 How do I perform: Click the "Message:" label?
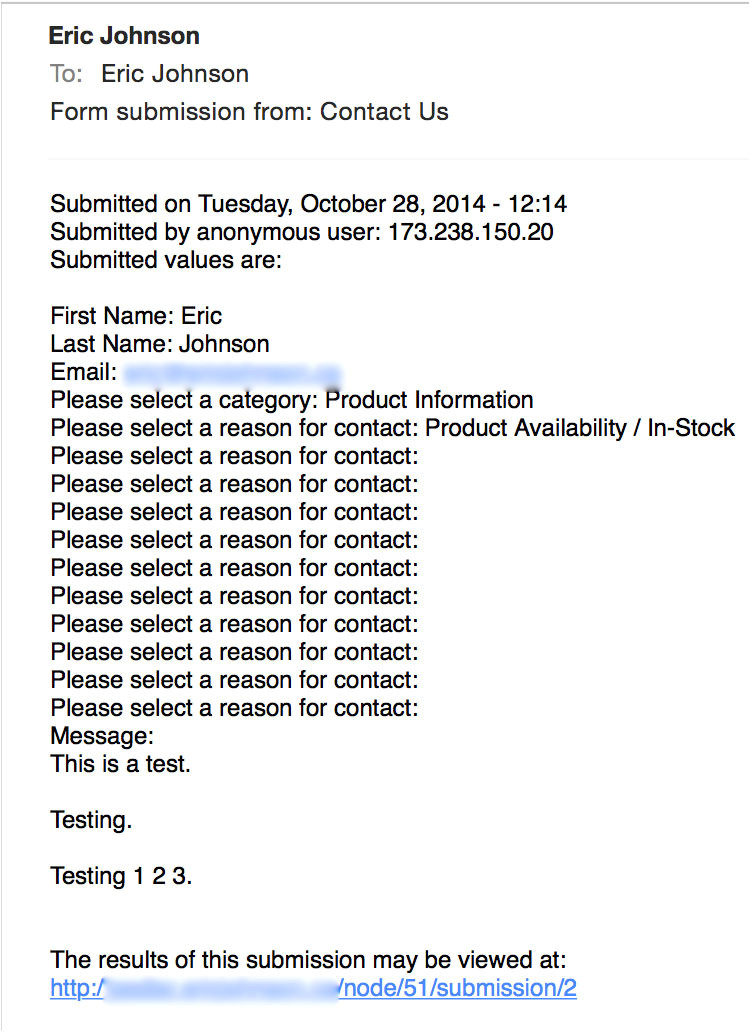(x=102, y=737)
